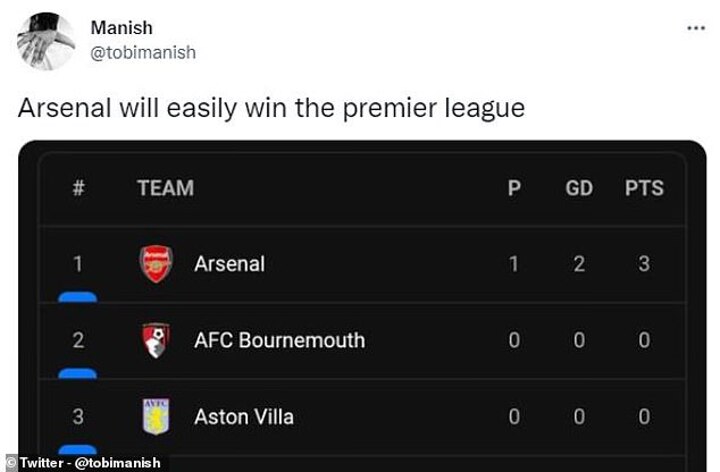Click the Twitter copyright credit caption
The height and width of the screenshot is (472, 720).
[x=84, y=463]
